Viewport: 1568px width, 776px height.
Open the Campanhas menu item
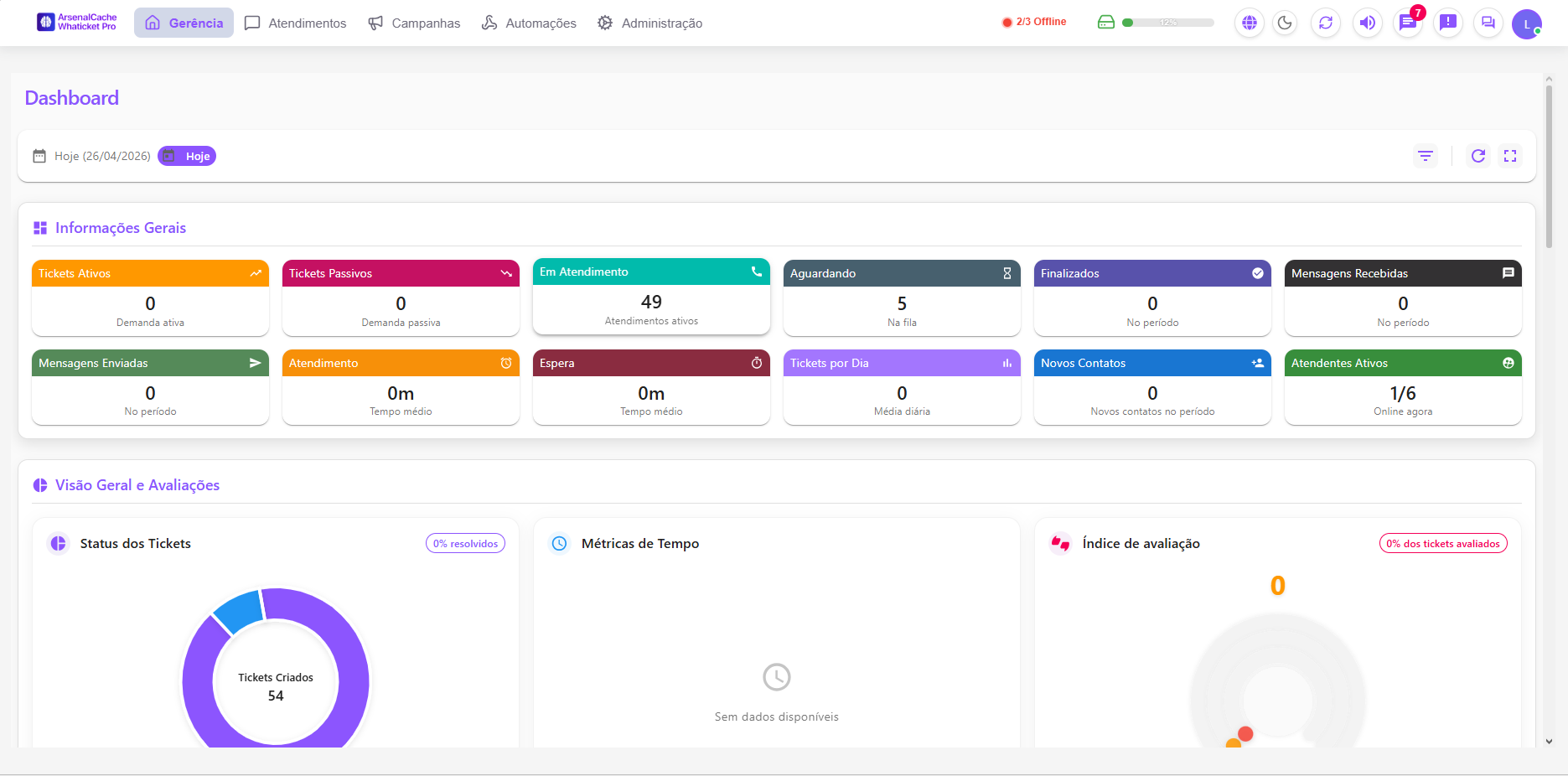point(414,23)
